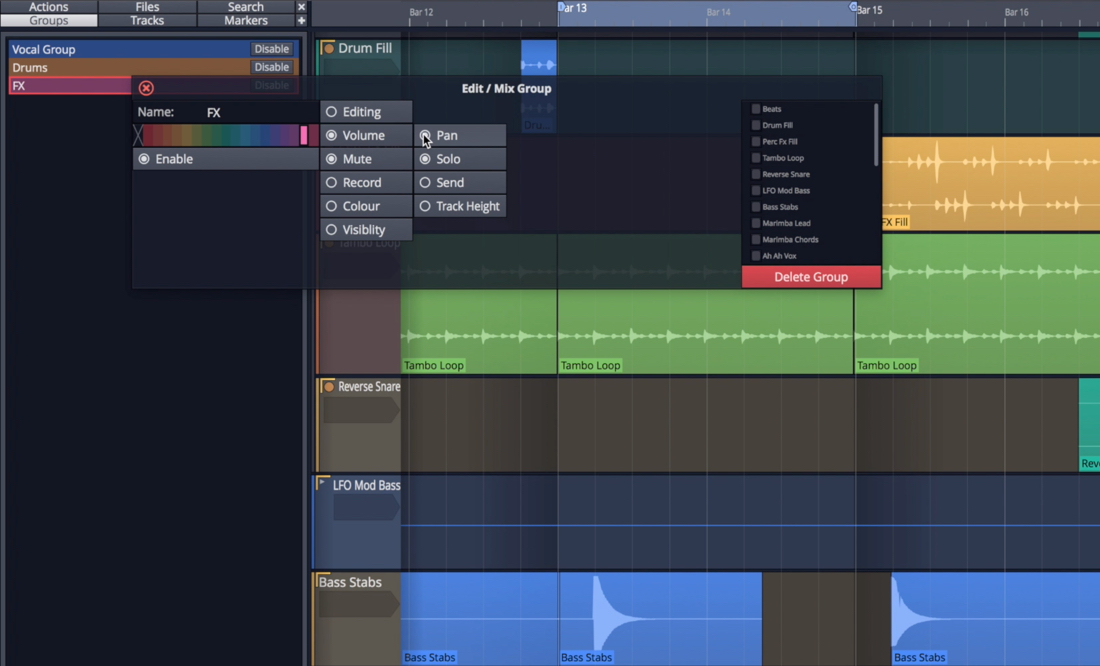Screen dimensions: 1100x666
Task: Open the Markers tab
Action: click(245, 20)
